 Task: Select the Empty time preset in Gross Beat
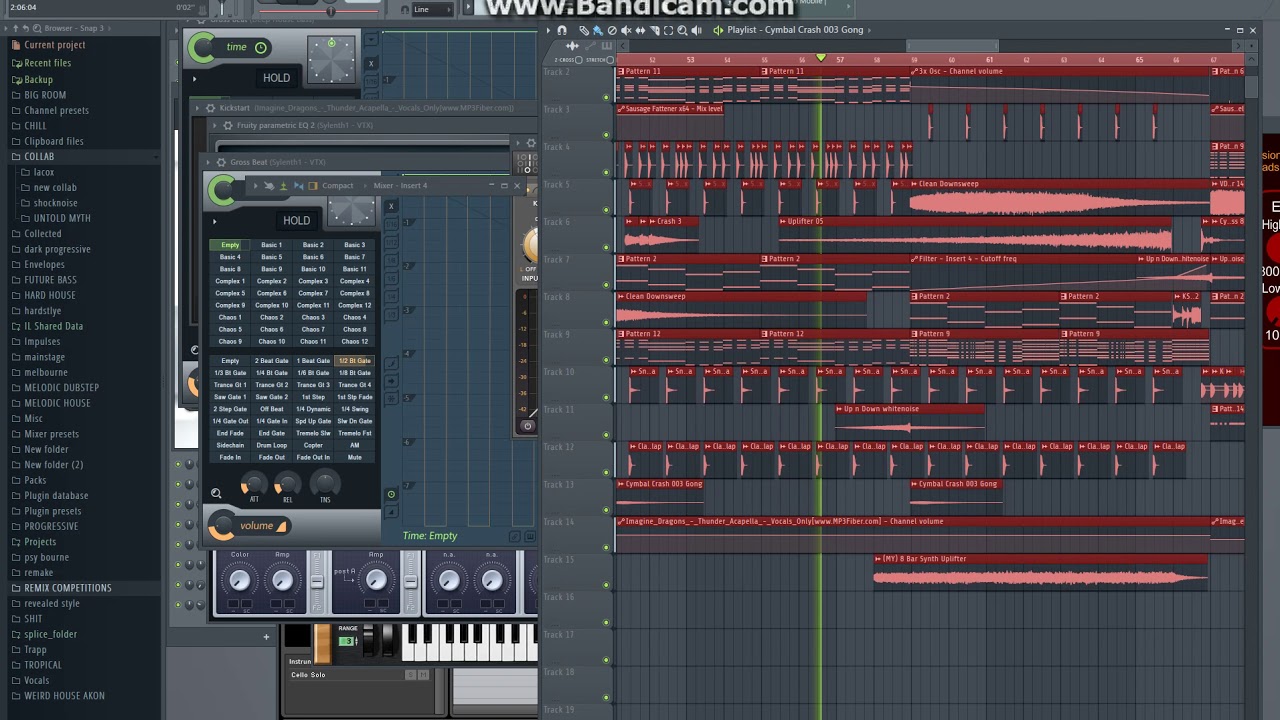point(230,245)
